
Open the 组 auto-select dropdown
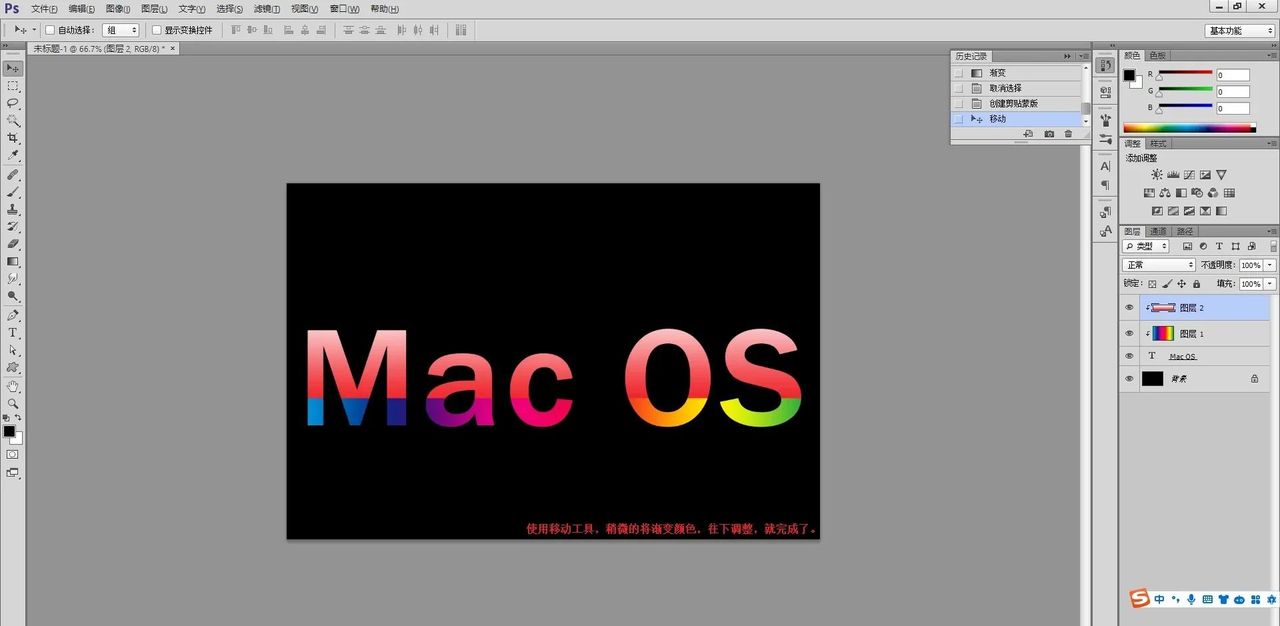click(120, 30)
